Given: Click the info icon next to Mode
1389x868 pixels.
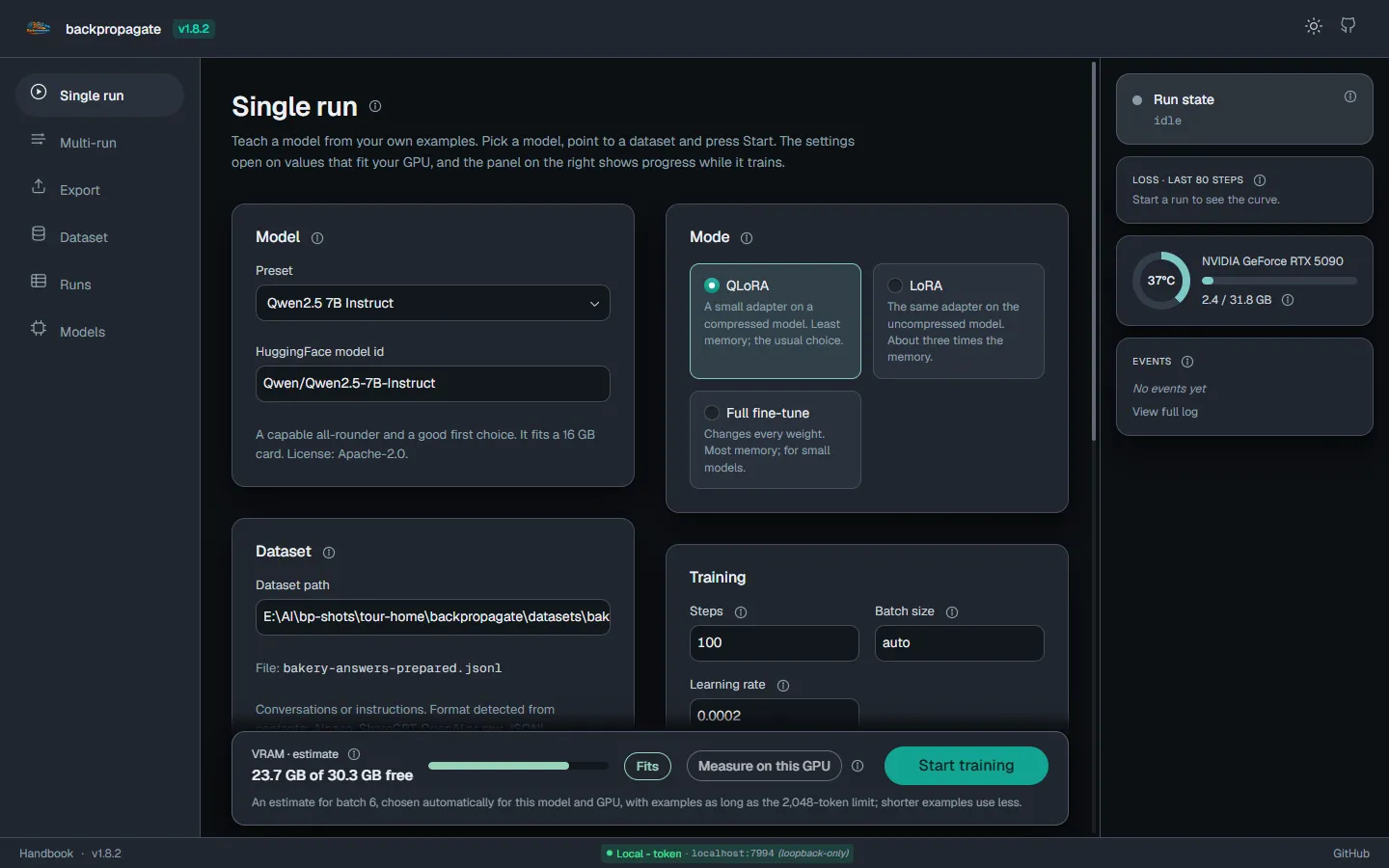Looking at the screenshot, I should point(747,238).
